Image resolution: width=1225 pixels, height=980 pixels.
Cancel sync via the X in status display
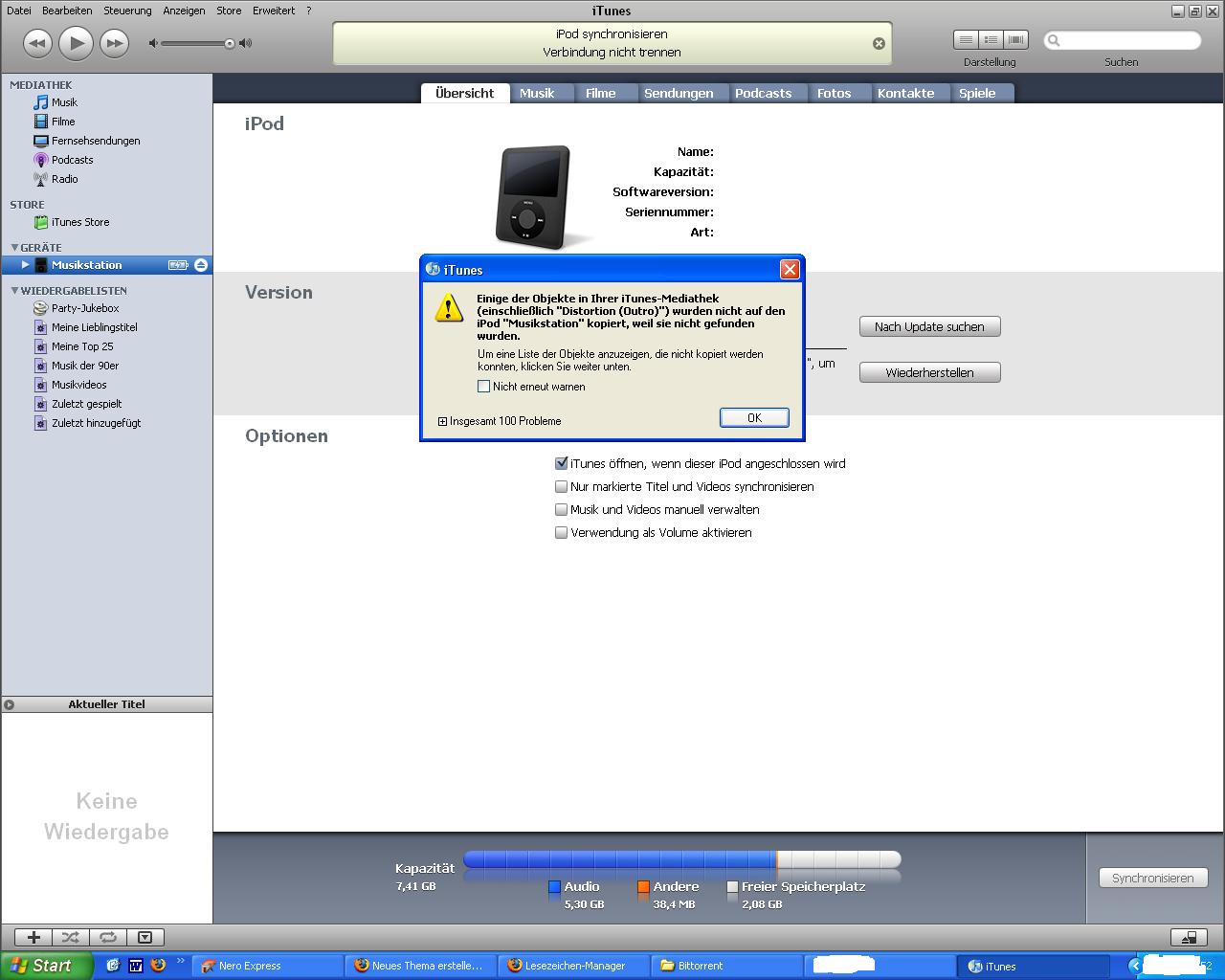[879, 43]
